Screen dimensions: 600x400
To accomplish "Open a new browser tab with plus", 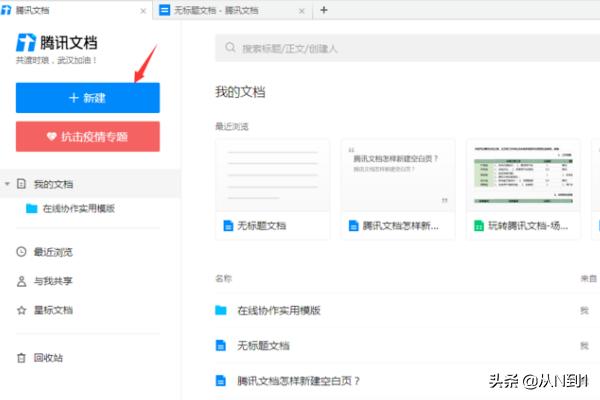I will pos(324,10).
